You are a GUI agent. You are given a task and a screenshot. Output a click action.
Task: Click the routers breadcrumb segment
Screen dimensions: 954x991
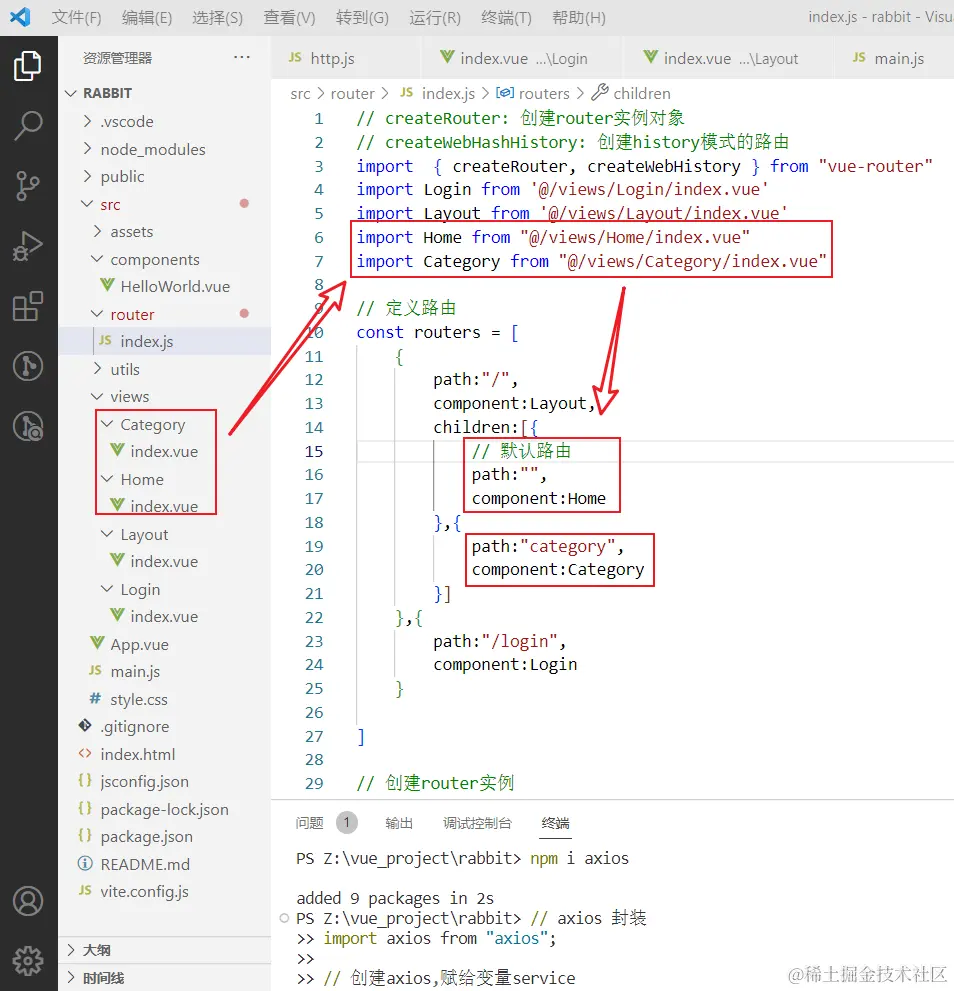pos(543,93)
